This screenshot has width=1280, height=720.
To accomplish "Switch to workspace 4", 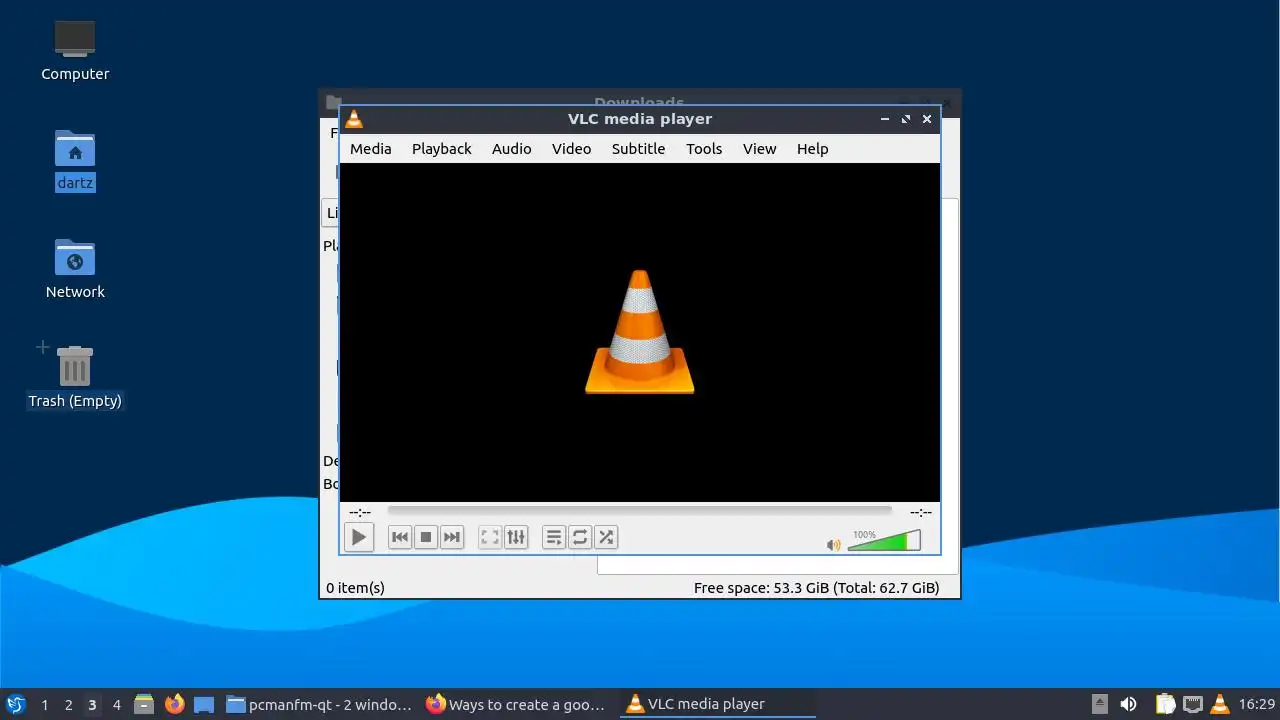I will pos(116,704).
